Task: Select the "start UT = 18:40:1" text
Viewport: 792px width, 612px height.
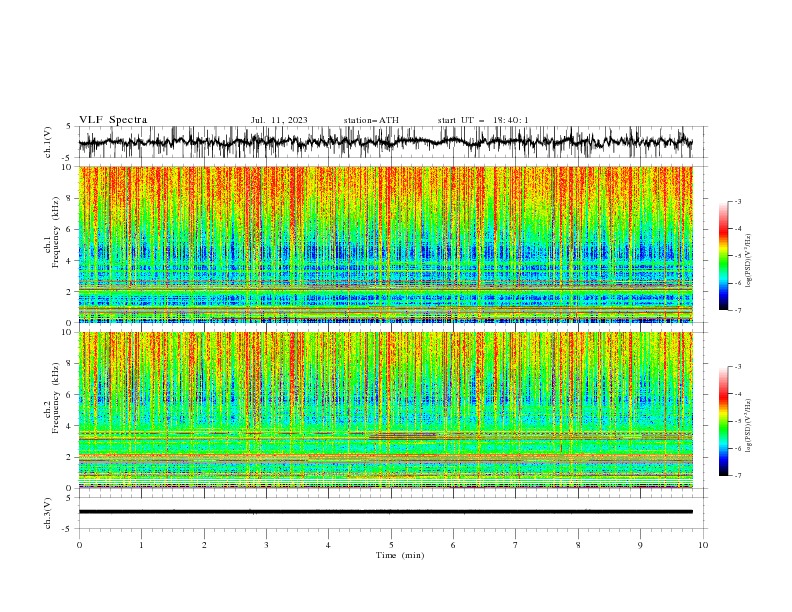Action: [483, 120]
